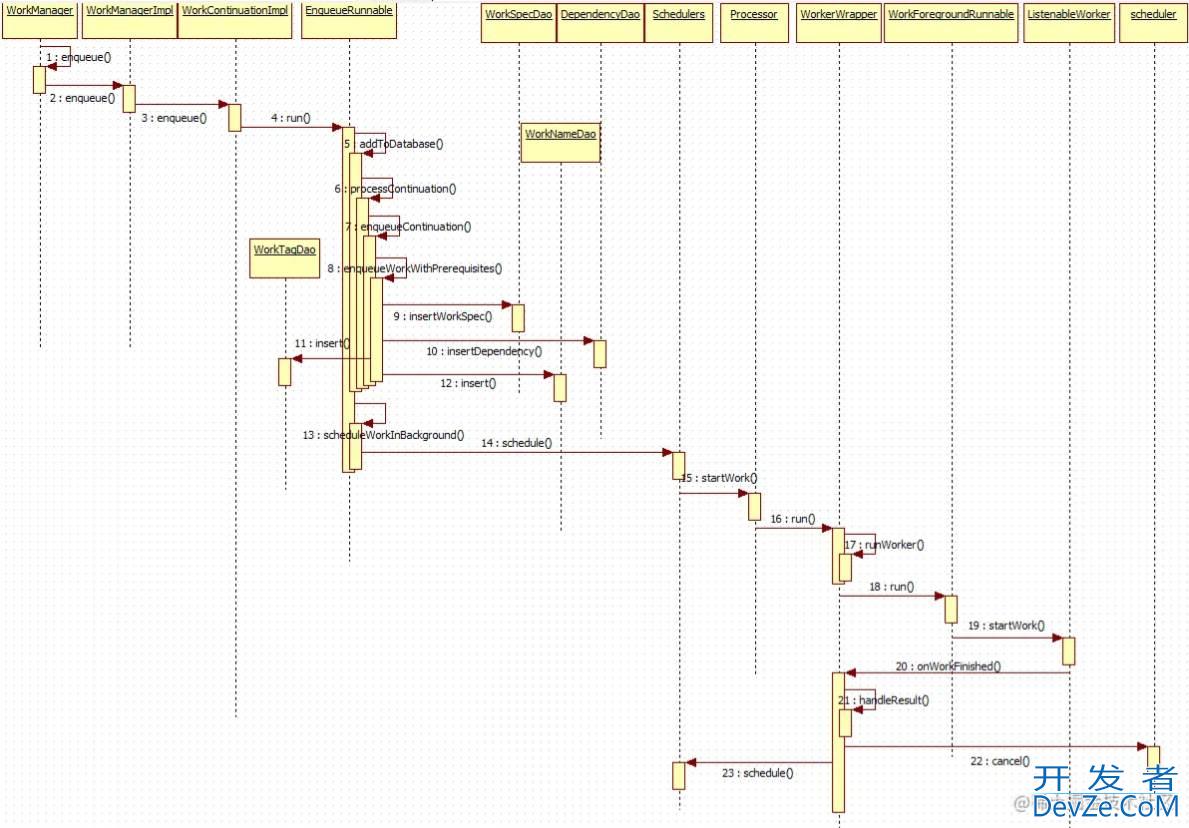Click the activation bar on WorkManagerImpl lifeline
Viewport: 1189px width, 828px height.
[129, 99]
